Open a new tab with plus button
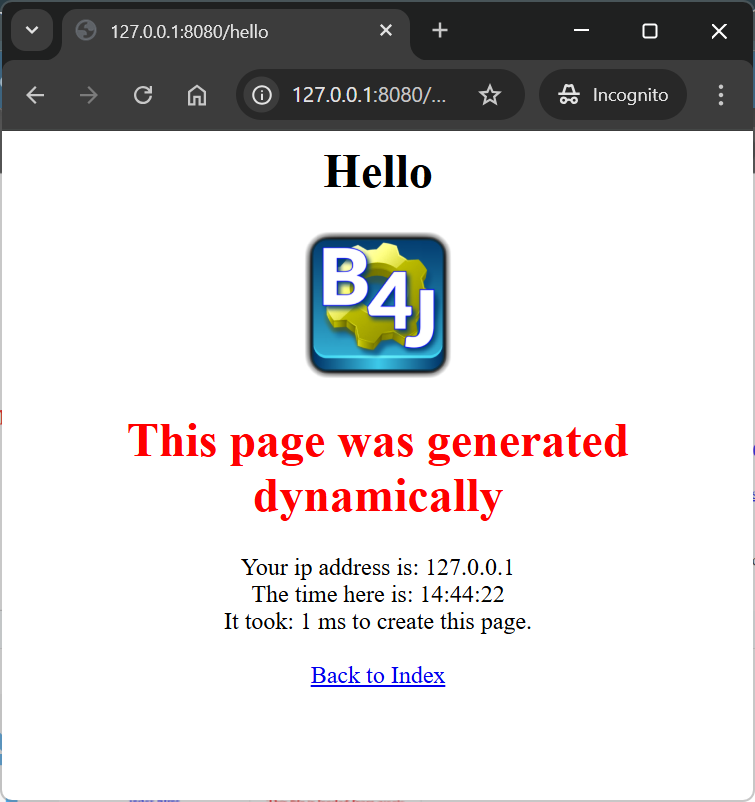This screenshot has width=755, height=802. click(440, 31)
